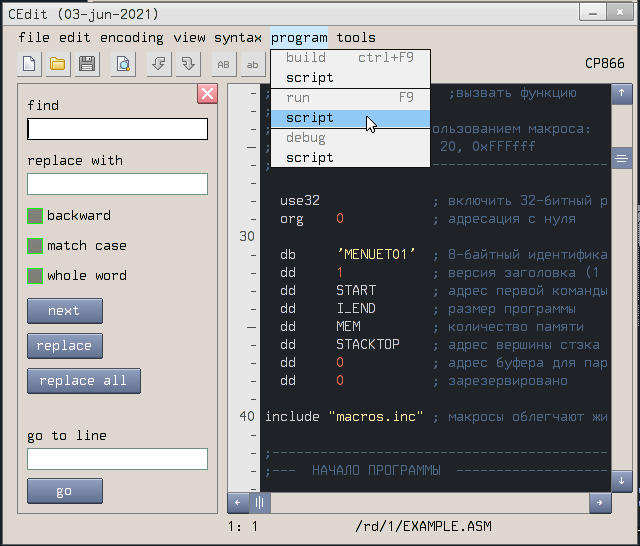Click the redo arrow toolbar icon
The width and height of the screenshot is (640, 546).
pos(188,64)
